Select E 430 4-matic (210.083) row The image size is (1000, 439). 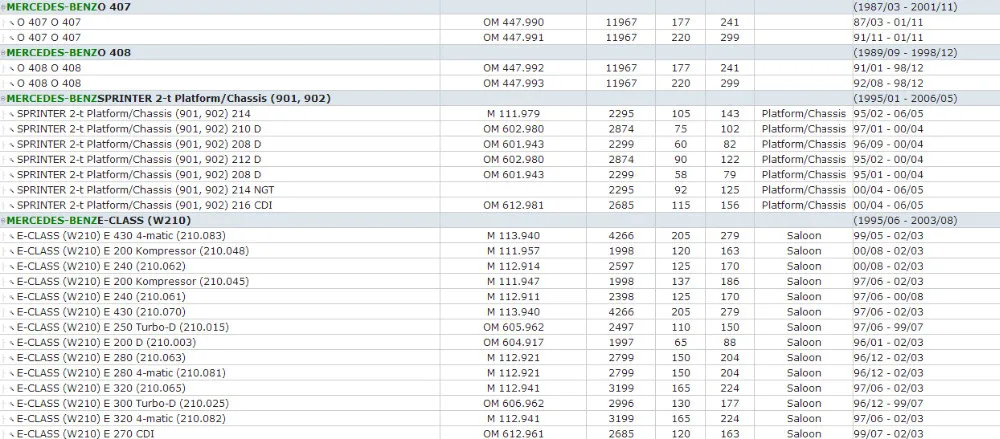click(x=500, y=235)
